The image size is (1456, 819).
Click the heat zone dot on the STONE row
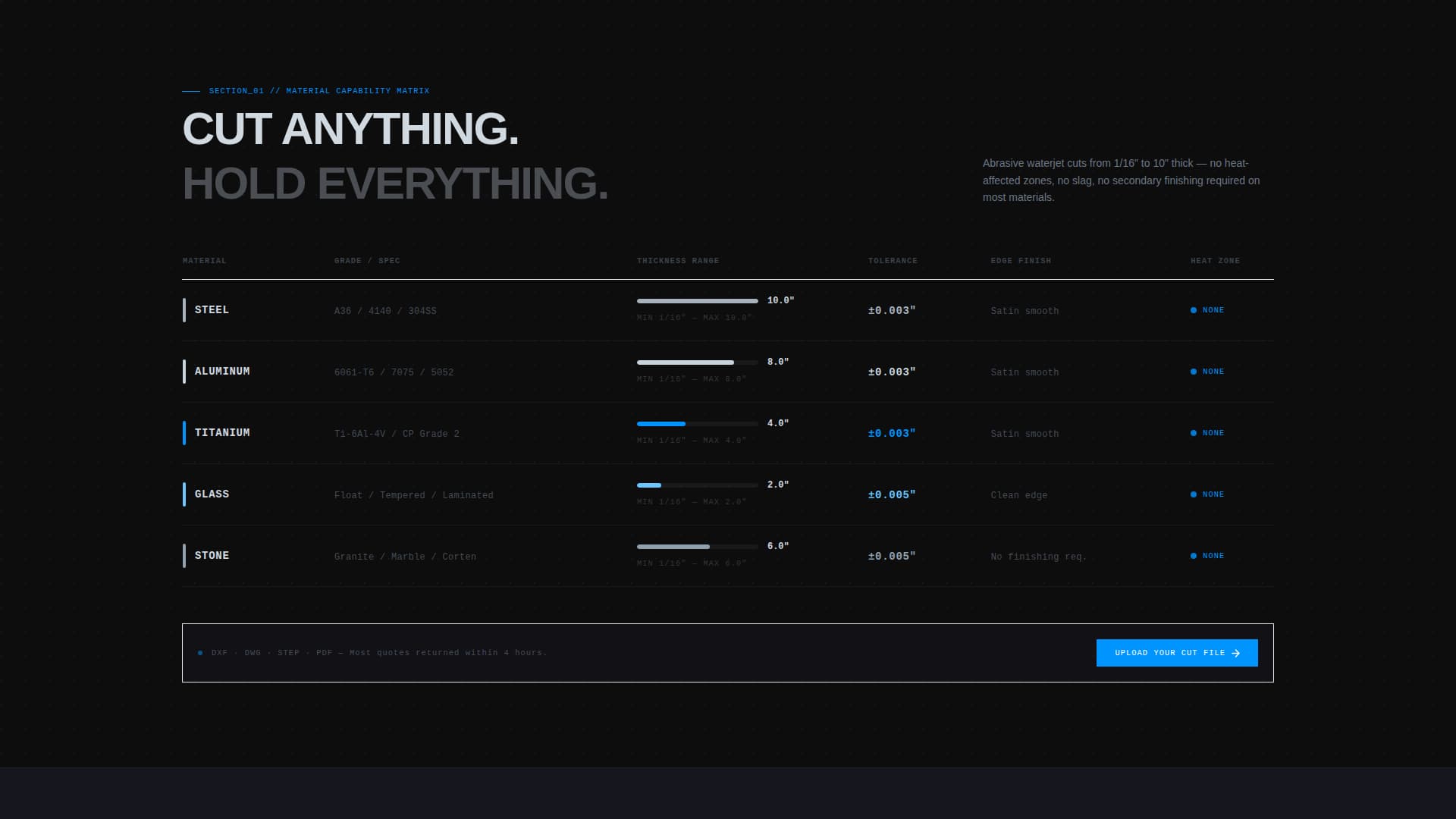coord(1194,555)
